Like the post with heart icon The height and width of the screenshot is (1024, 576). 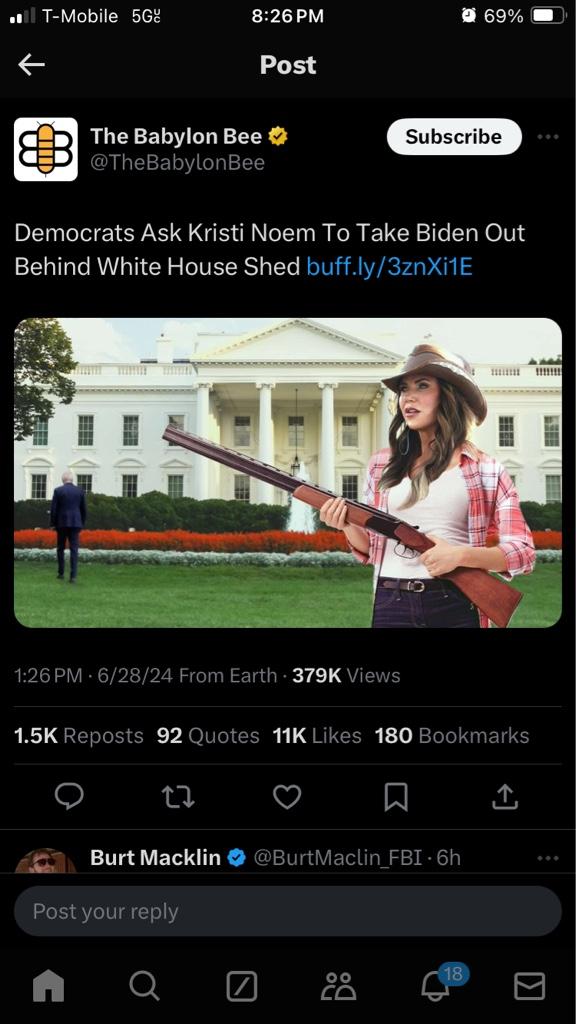coord(287,797)
